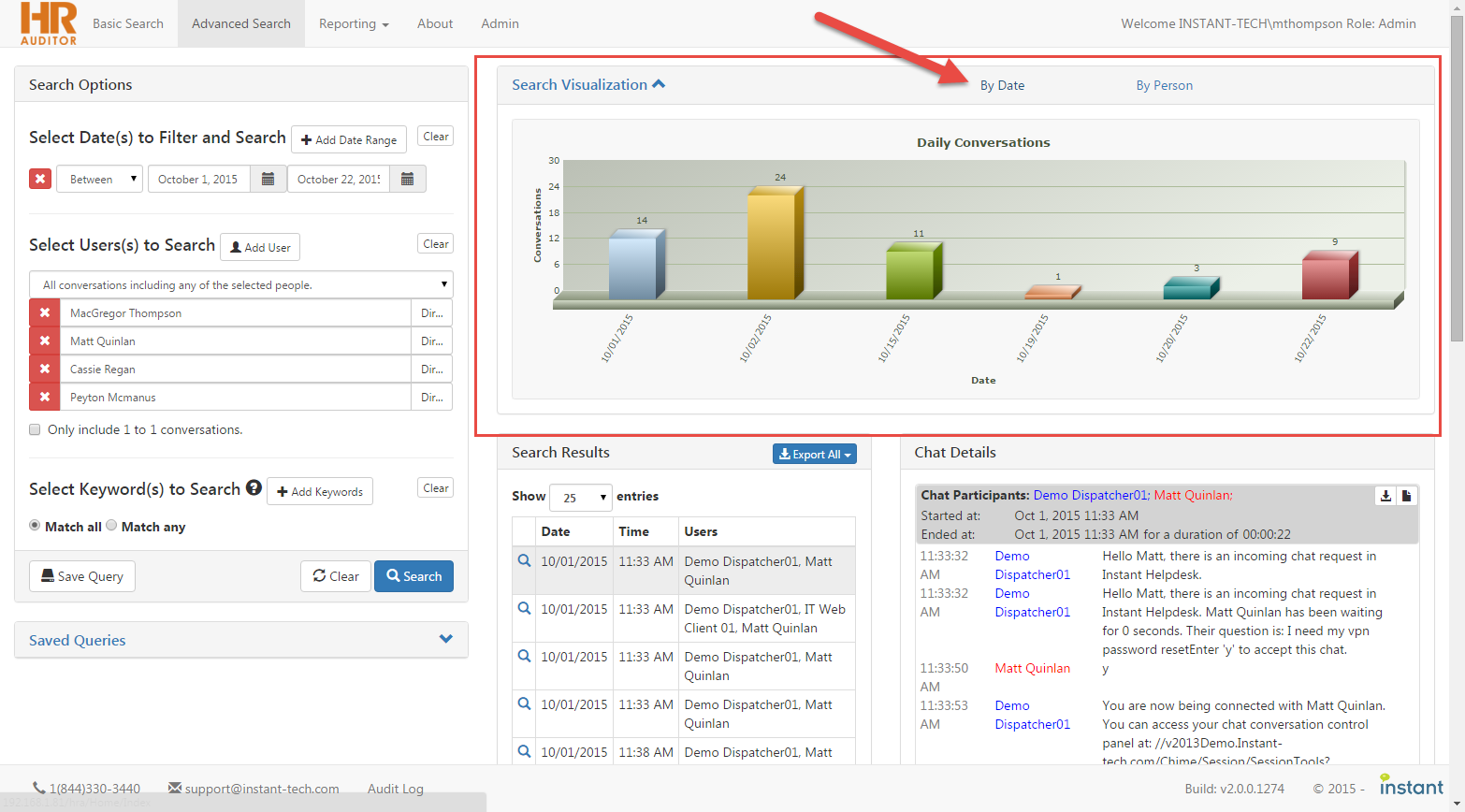
Task: Click the 10/20/2015 teal bar
Action: (1191, 288)
